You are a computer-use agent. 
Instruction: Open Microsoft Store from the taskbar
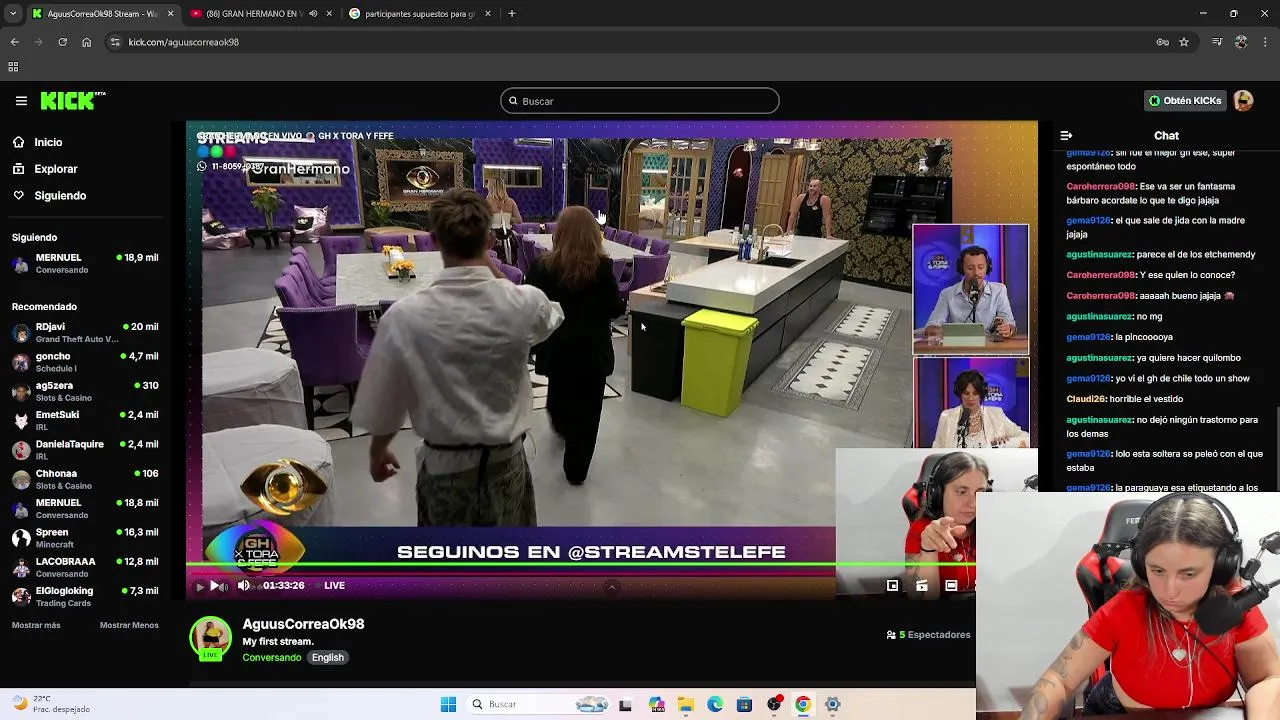(x=744, y=704)
